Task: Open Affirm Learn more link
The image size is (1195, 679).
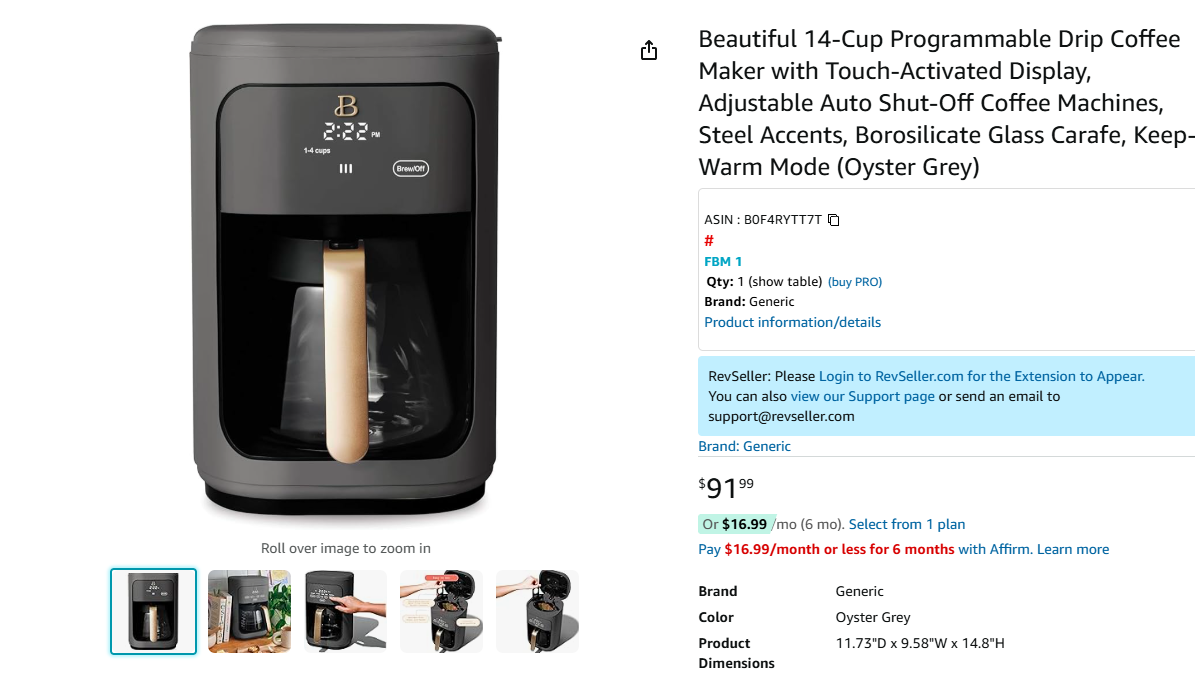Action: coord(1072,549)
